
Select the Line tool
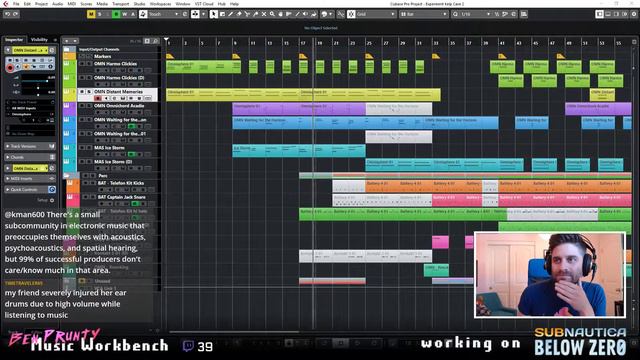pyautogui.click(x=297, y=14)
